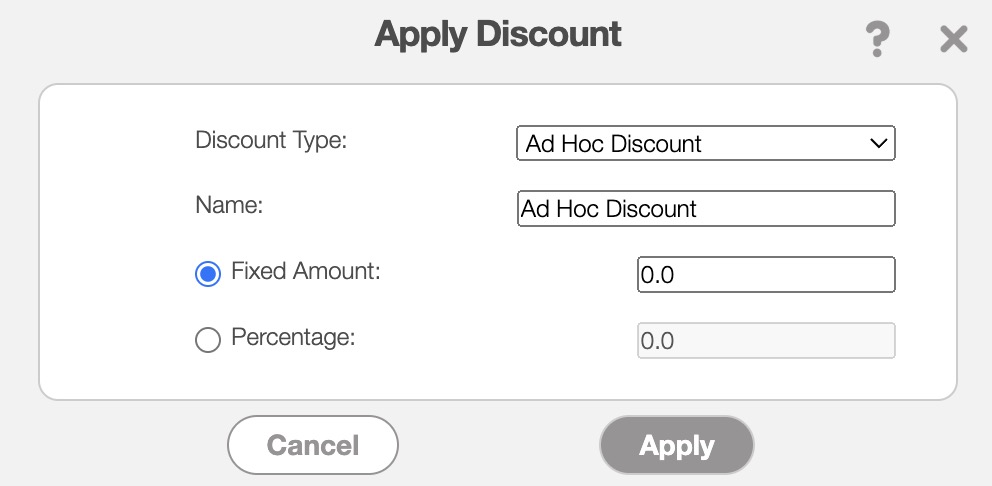Click the 0.0 value in Fixed Amount
The width and height of the screenshot is (992, 486).
click(x=658, y=276)
